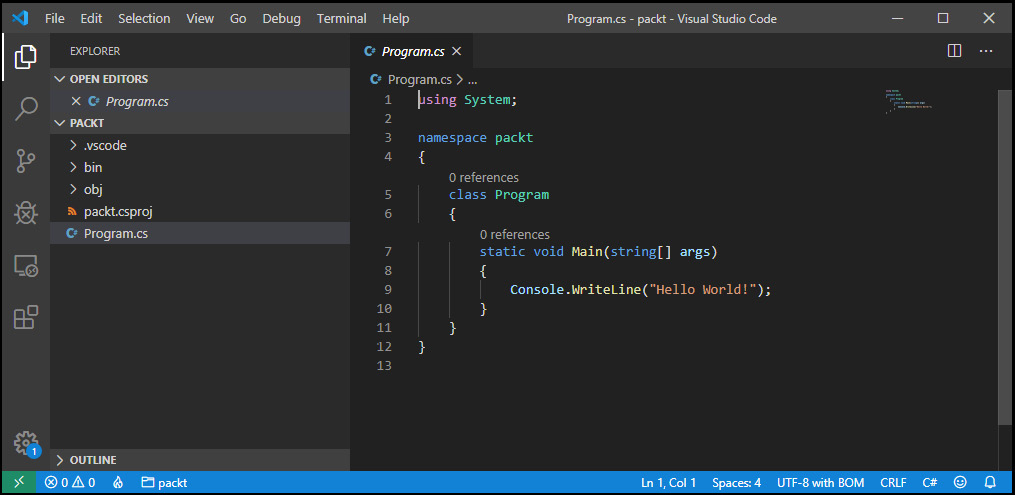Click the editor minimap preview
The image size is (1015, 495).
coord(909,102)
